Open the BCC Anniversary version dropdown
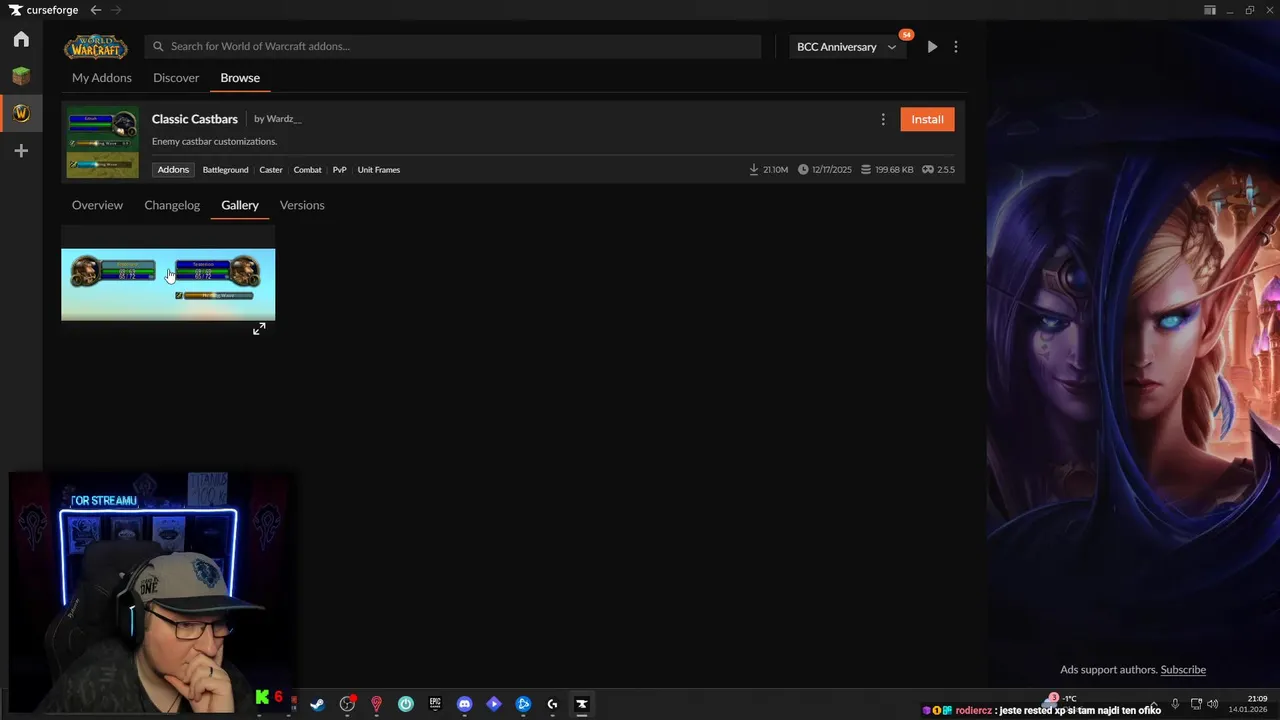 846,47
